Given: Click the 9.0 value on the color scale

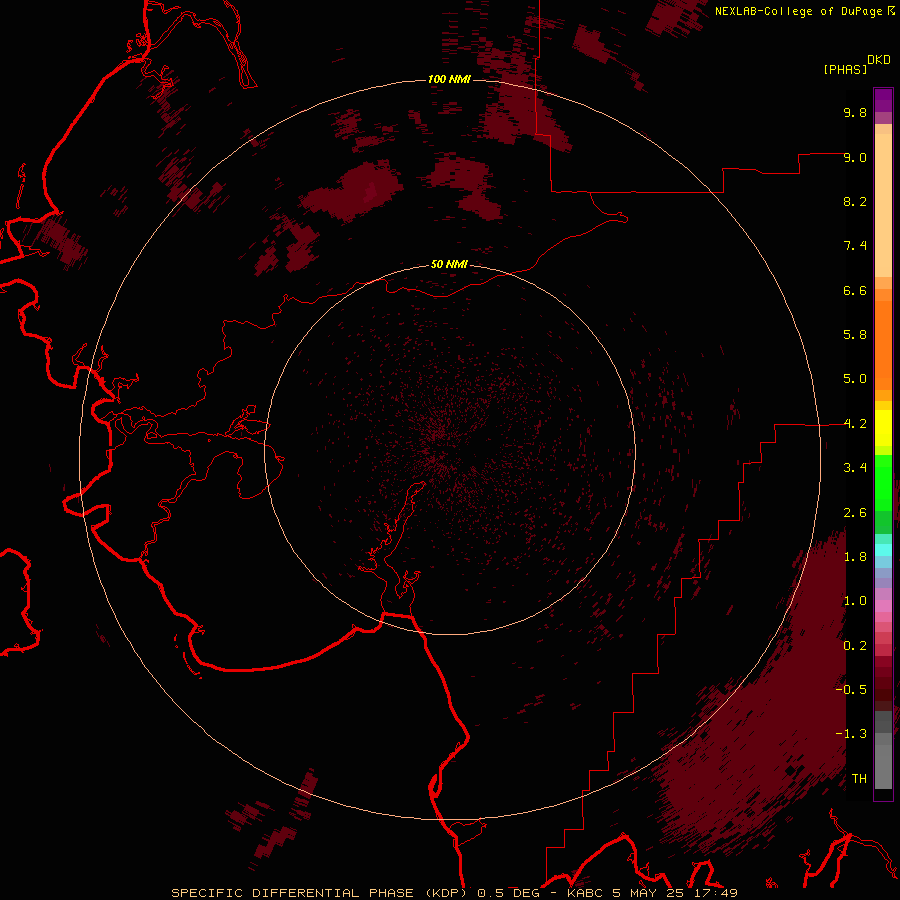Looking at the screenshot, I should (855, 157).
